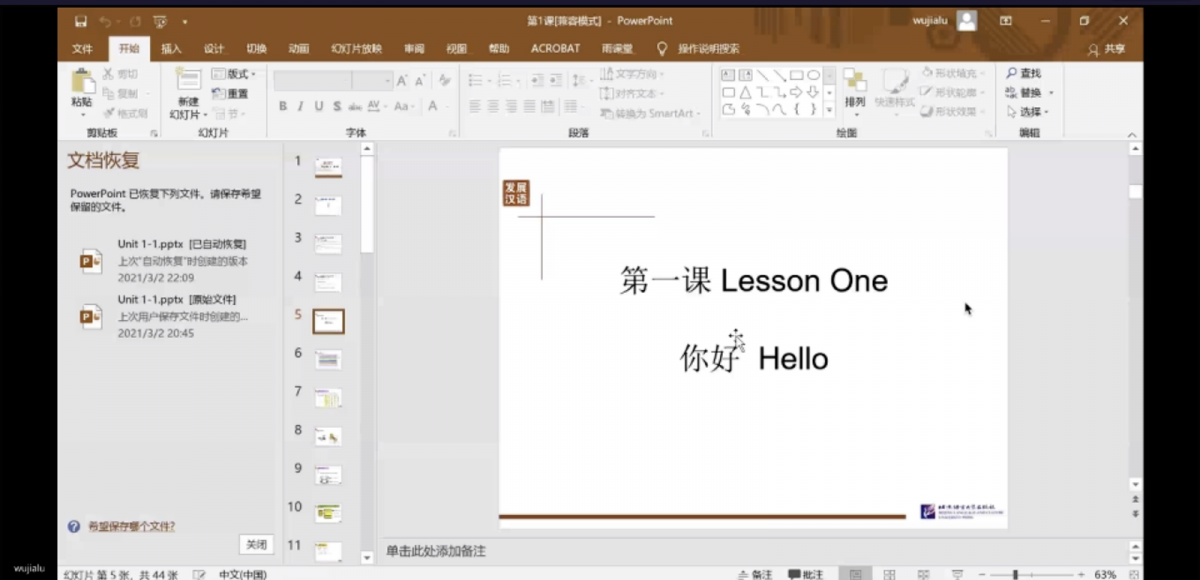Viewport: 1200px width, 580px height.
Task: Open the spell-check icon in the status bar
Action: pos(200,575)
